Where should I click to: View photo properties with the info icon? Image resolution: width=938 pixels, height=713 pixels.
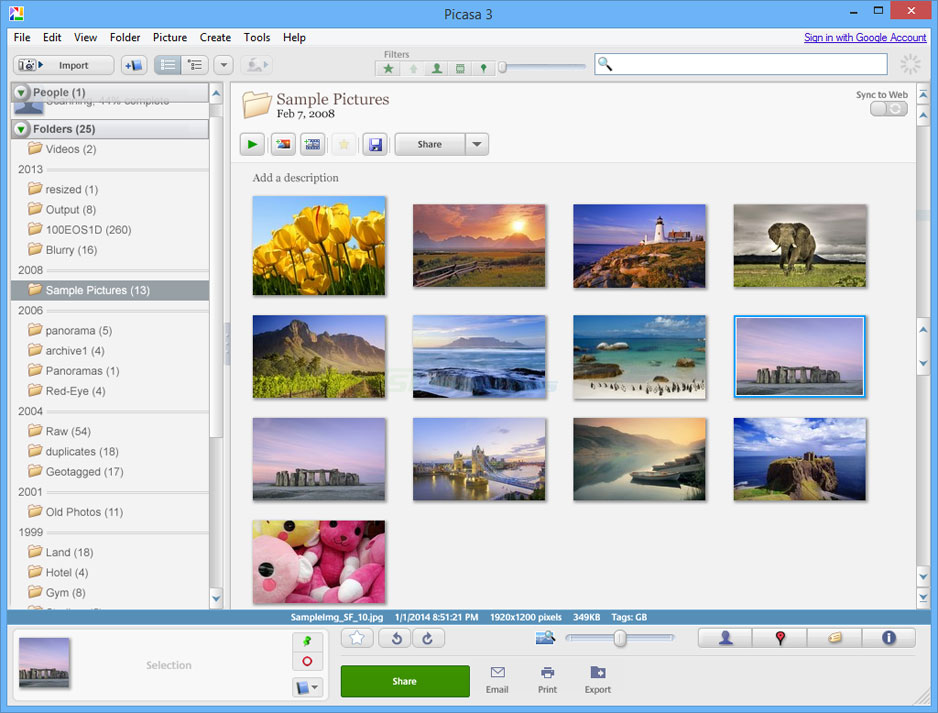click(x=888, y=637)
